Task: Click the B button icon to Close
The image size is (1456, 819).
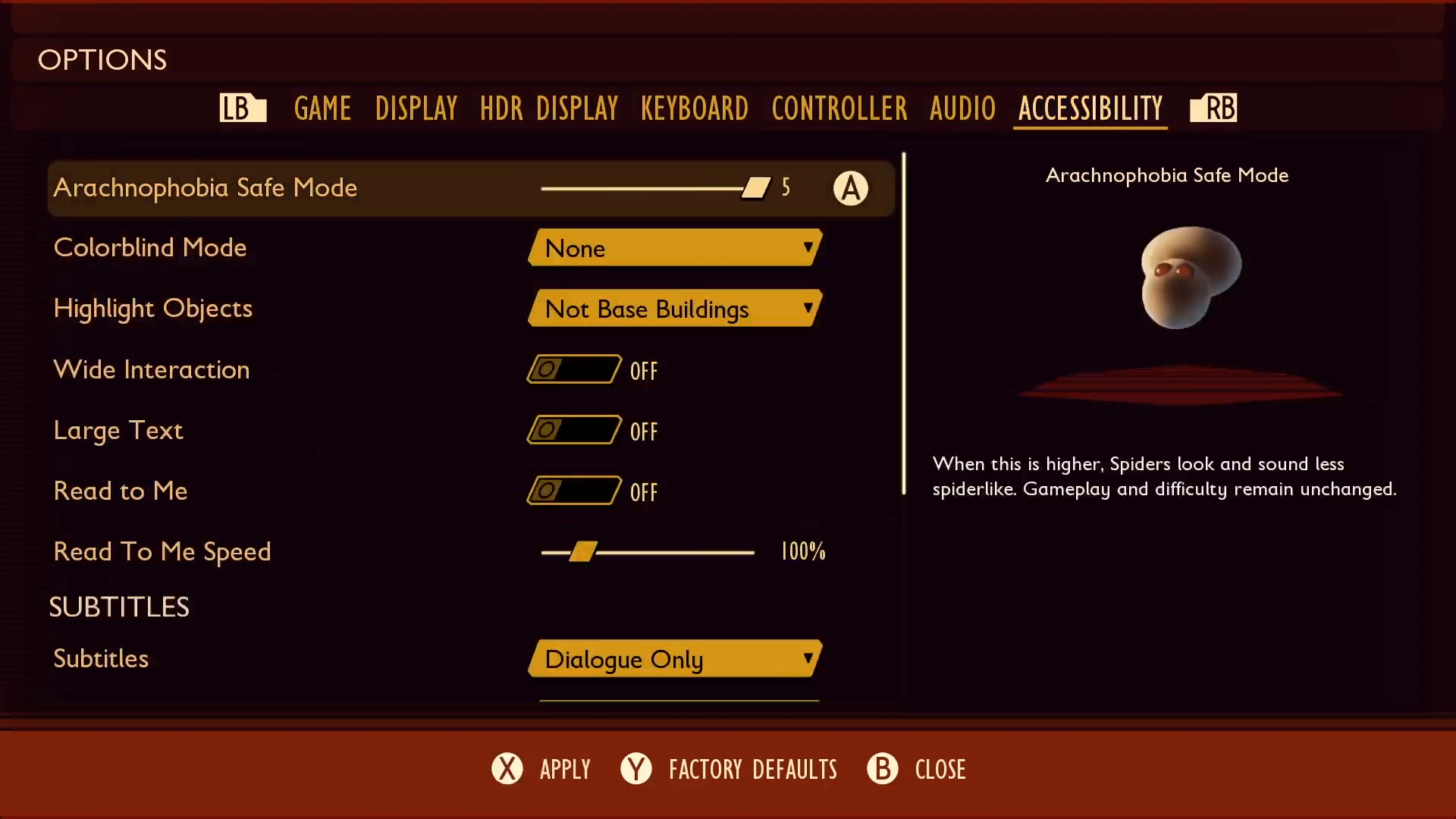Action: click(x=881, y=768)
